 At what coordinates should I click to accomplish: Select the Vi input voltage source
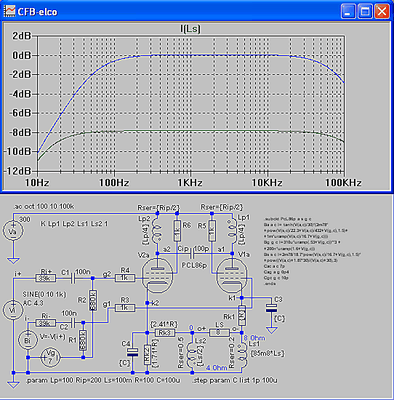[13, 310]
